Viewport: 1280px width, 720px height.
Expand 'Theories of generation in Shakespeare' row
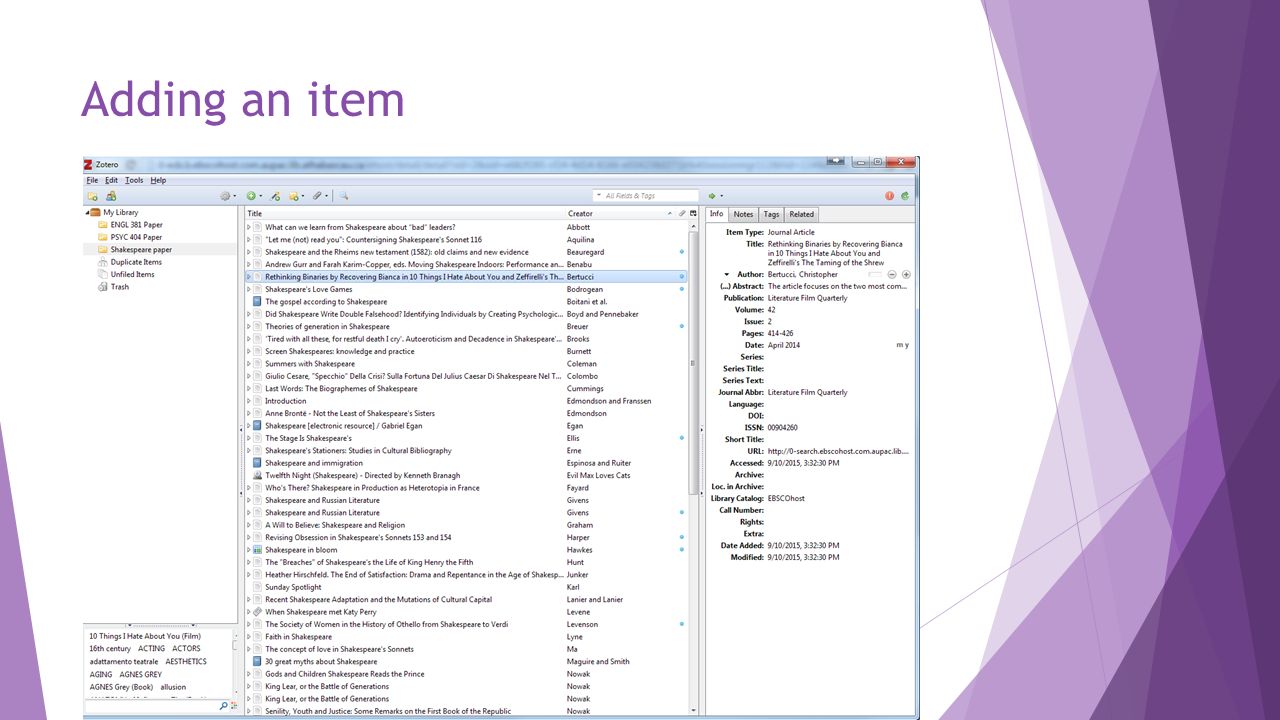click(249, 327)
